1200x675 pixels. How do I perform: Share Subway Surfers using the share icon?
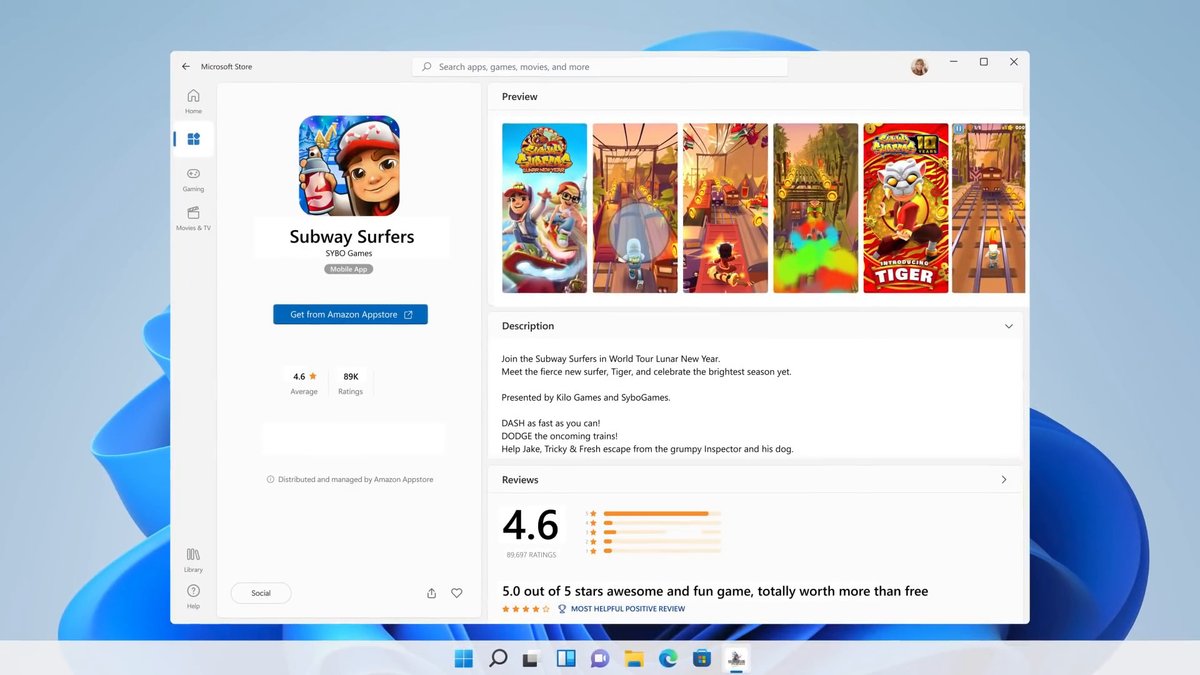pos(431,592)
